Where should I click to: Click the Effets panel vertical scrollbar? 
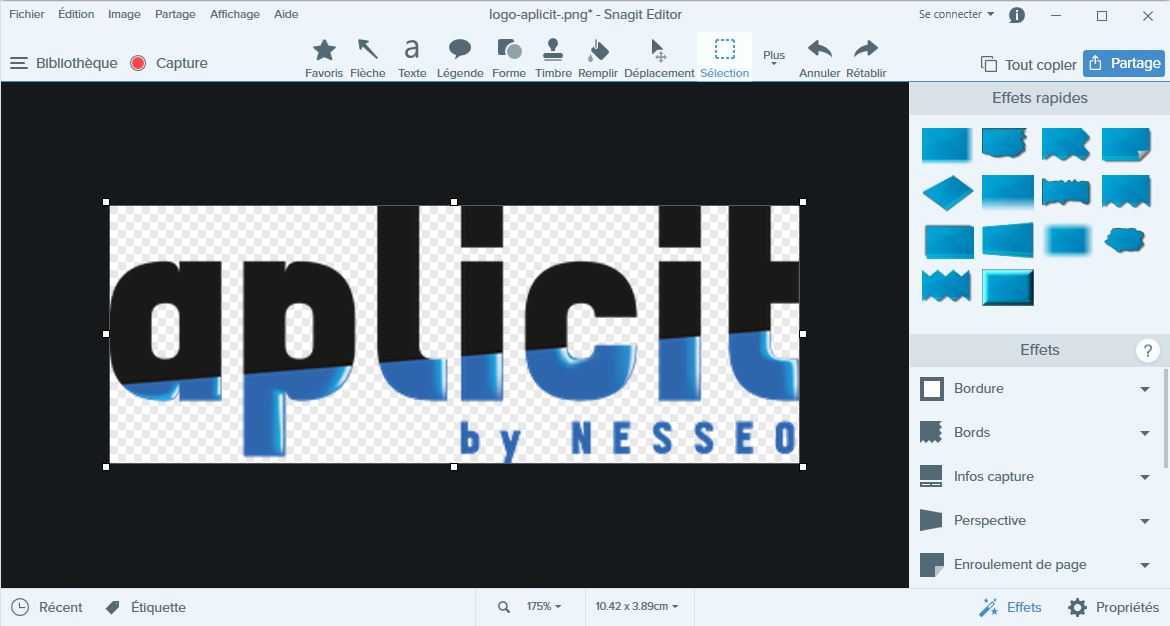coord(1166,419)
